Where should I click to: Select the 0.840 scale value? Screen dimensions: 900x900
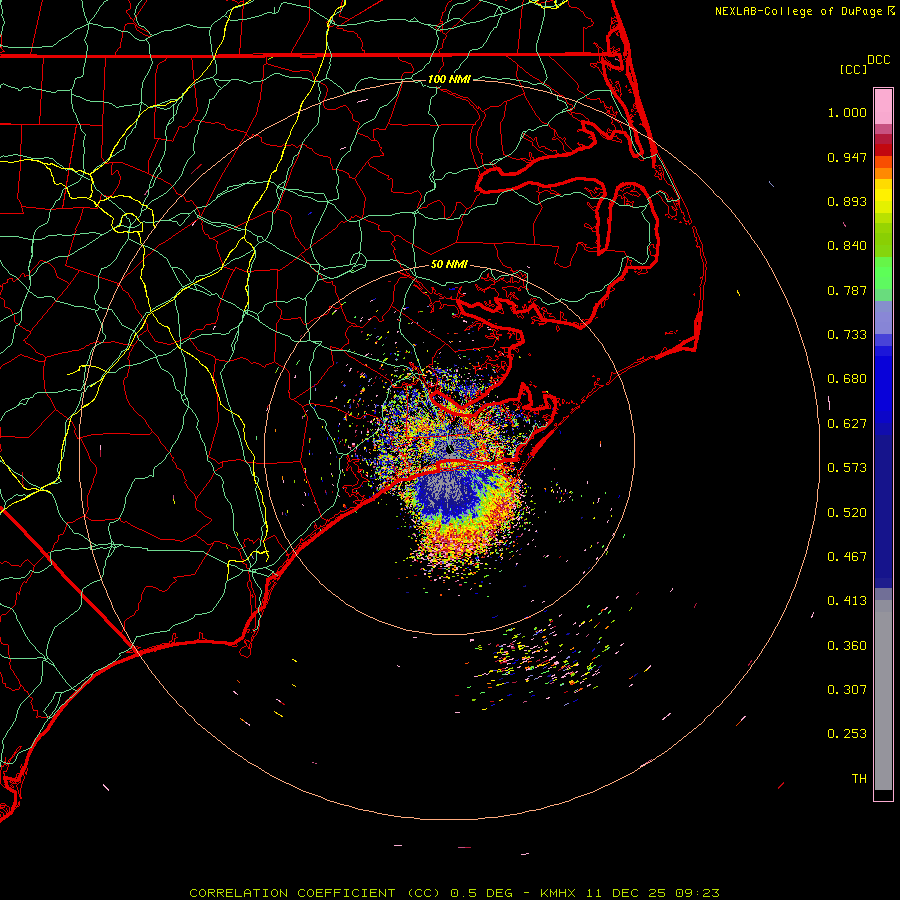pyautogui.click(x=847, y=246)
